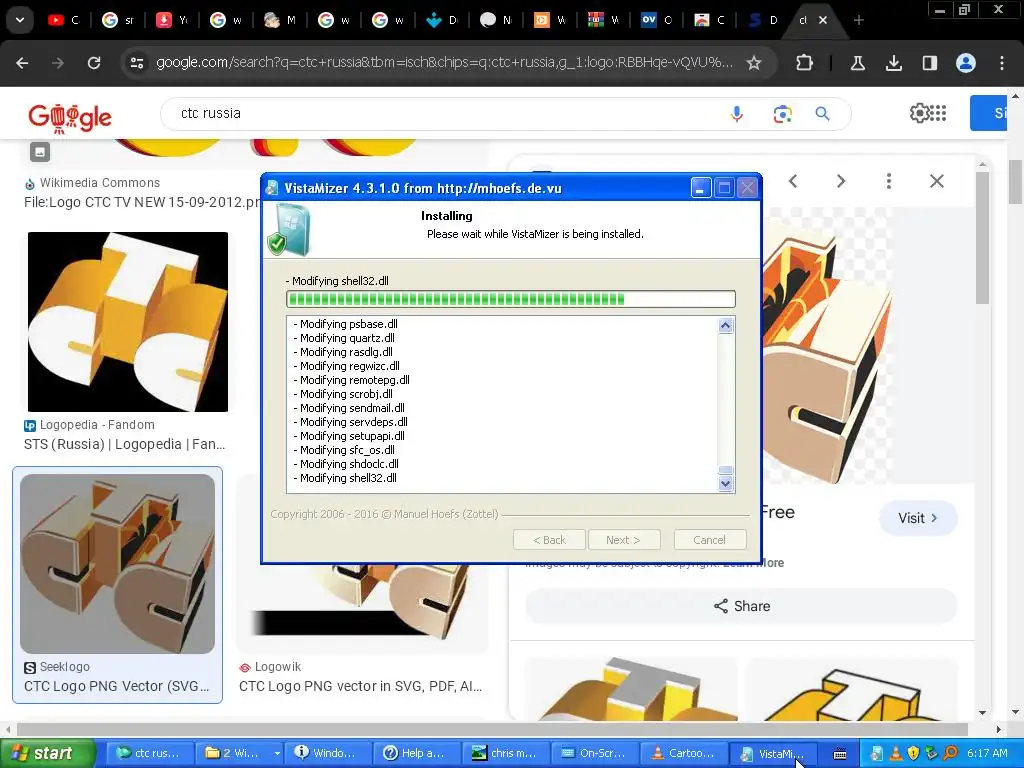Focus the 'ctc russia' search box
Image resolution: width=1024 pixels, height=768 pixels.
pos(444,114)
